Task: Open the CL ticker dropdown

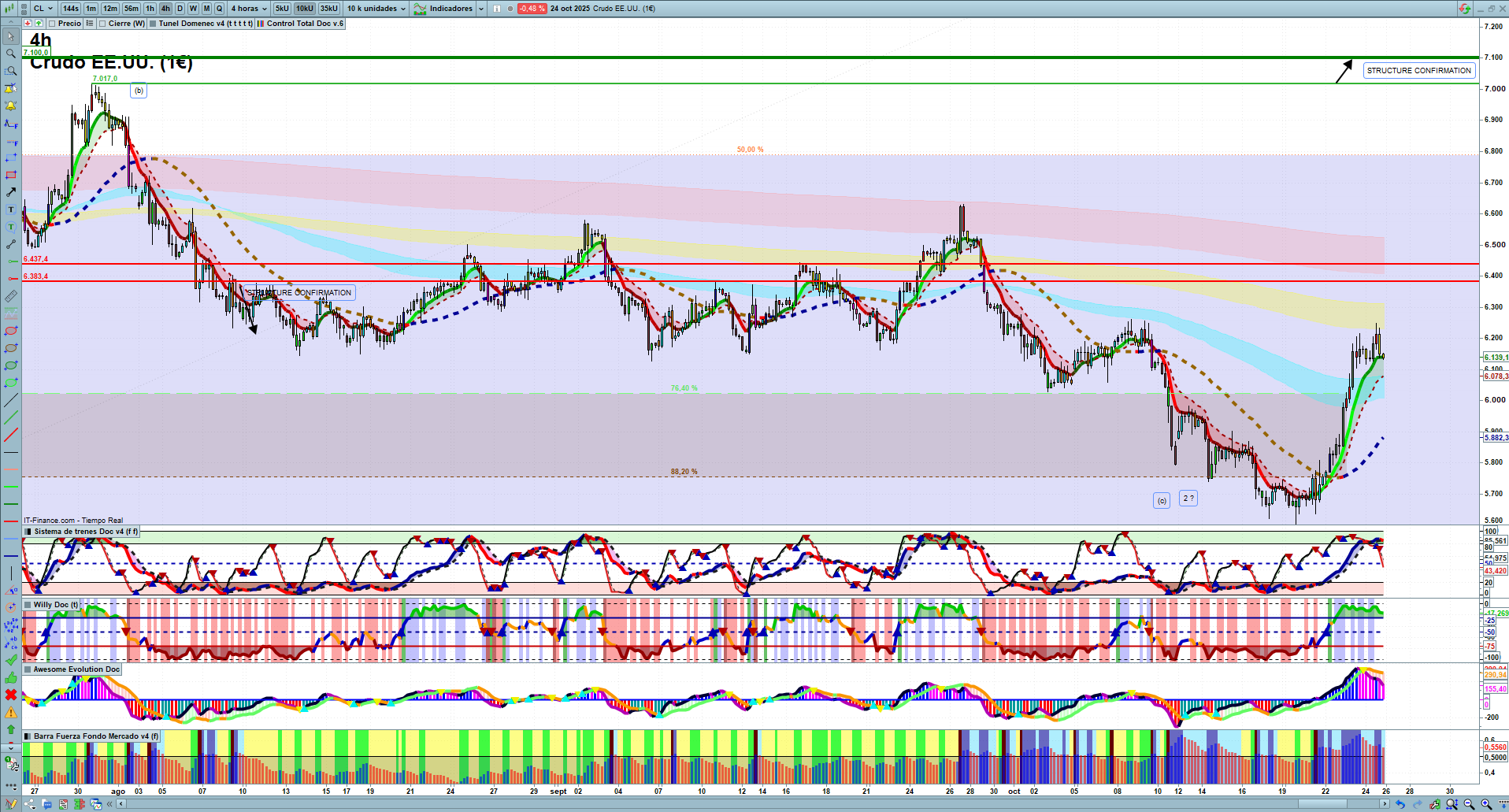Action: [x=43, y=9]
